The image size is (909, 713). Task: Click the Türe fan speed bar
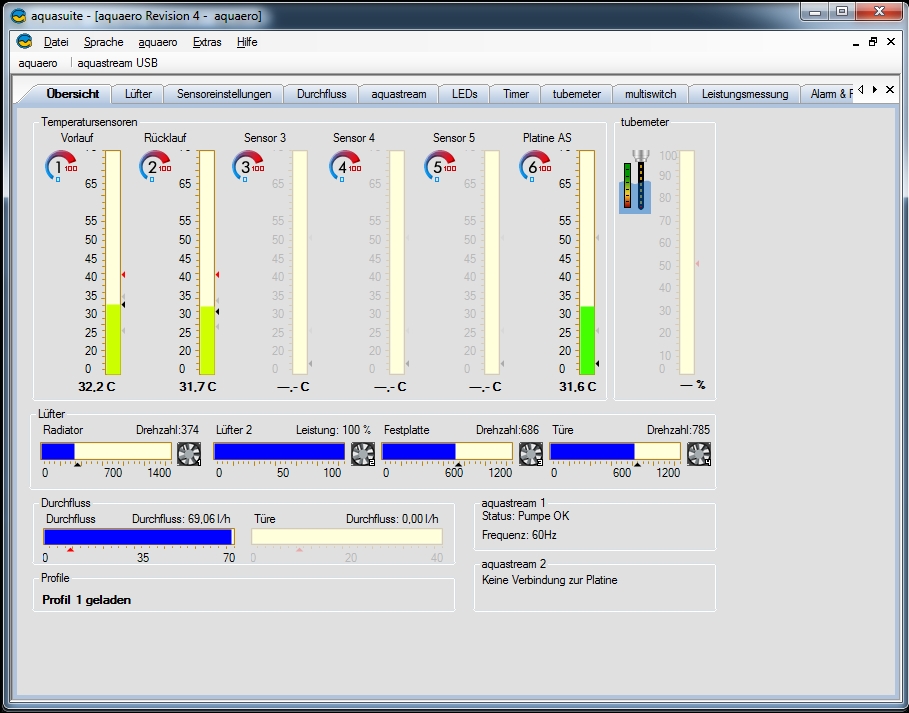click(x=615, y=451)
